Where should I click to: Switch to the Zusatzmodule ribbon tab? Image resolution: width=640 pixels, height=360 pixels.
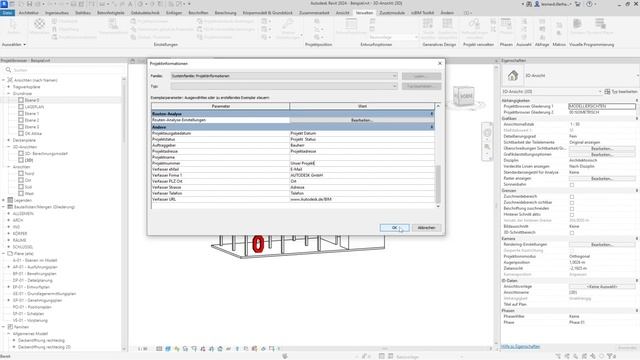(392, 13)
